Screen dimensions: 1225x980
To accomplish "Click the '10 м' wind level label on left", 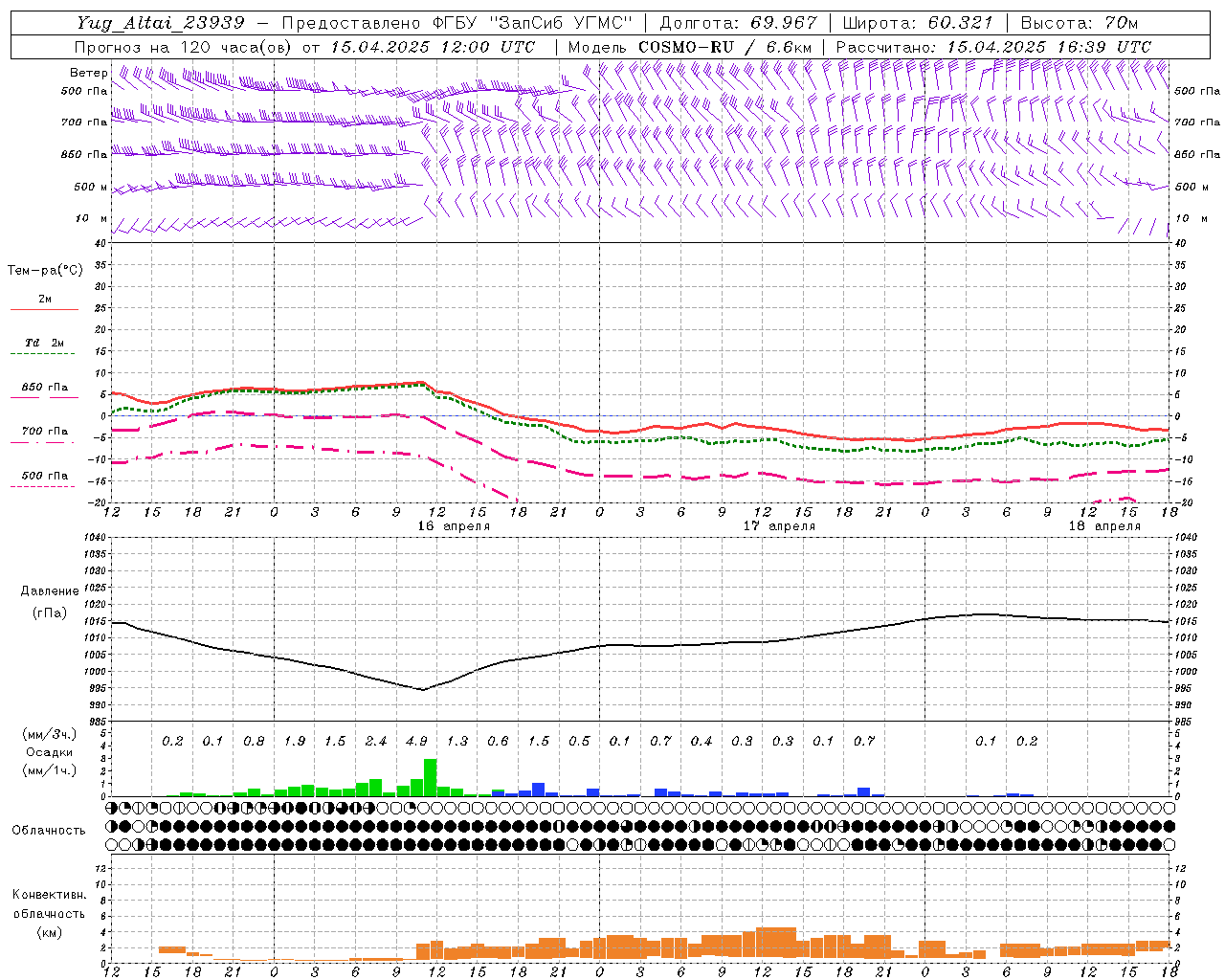I will pyautogui.click(x=91, y=219).
